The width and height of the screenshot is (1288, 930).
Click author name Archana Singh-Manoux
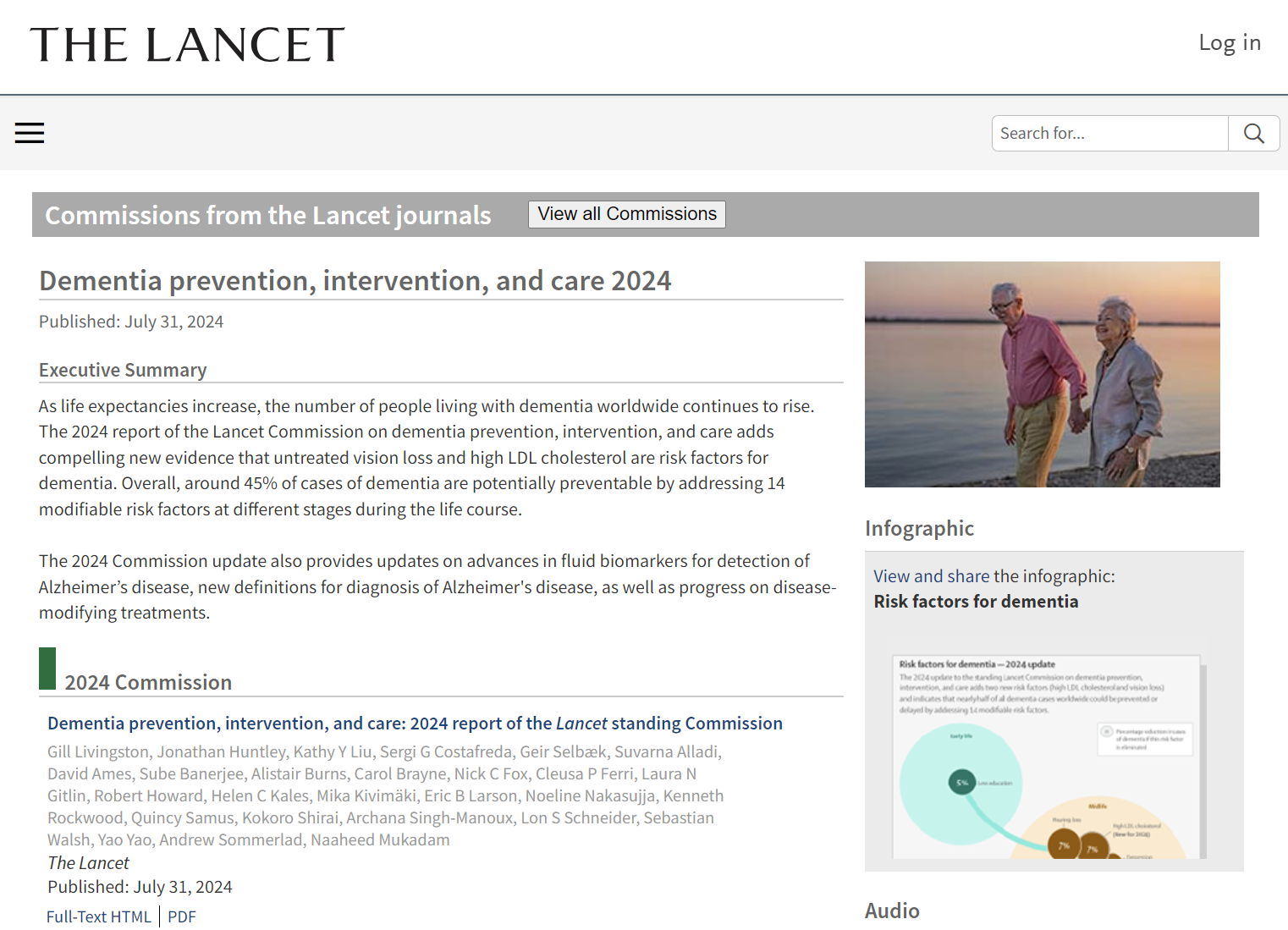point(429,817)
